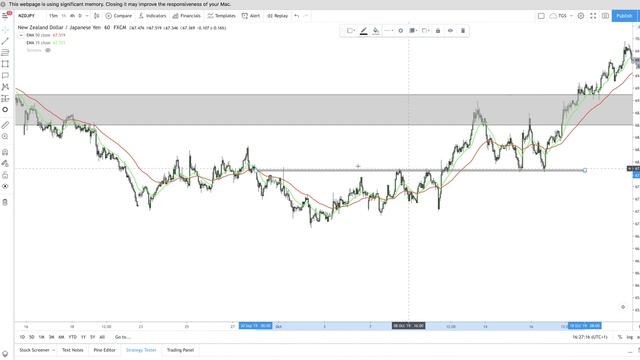Viewport: 640px width, 360px height.
Task: Open the Strategy Tester tab
Action: [141, 350]
